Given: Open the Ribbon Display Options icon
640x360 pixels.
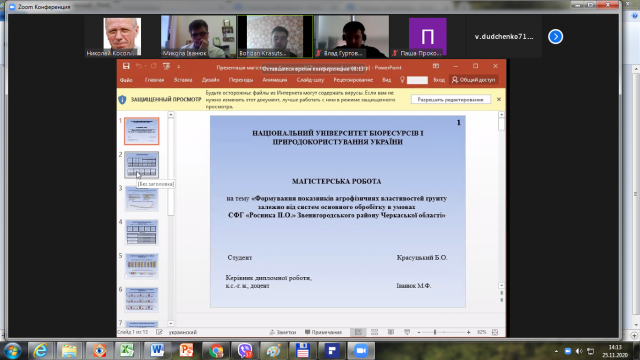Looking at the screenshot, I should (x=436, y=66).
